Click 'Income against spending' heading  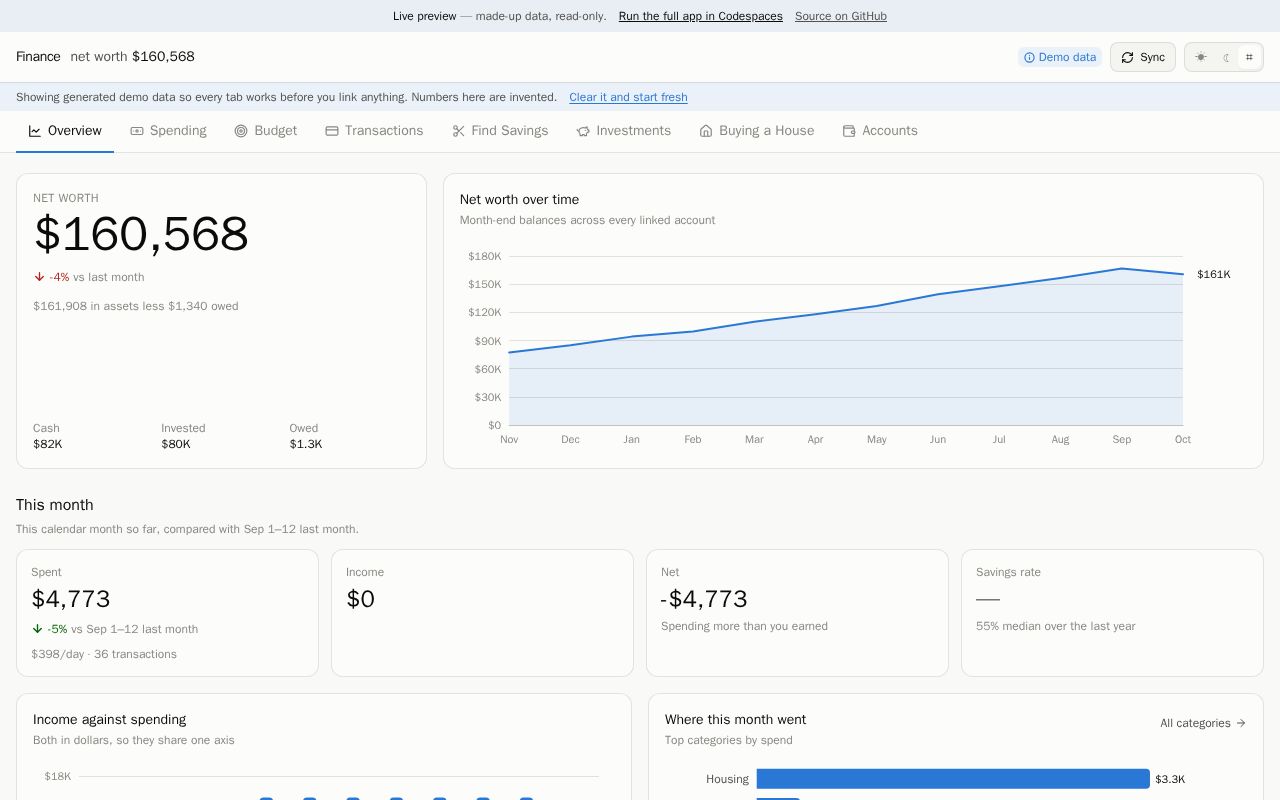click(x=110, y=720)
